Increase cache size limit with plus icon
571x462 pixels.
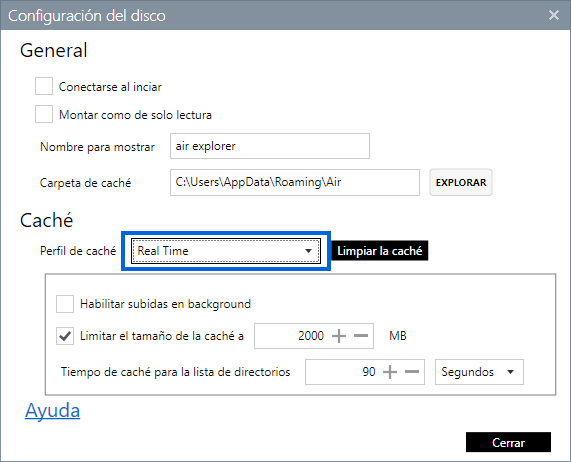tap(339, 336)
